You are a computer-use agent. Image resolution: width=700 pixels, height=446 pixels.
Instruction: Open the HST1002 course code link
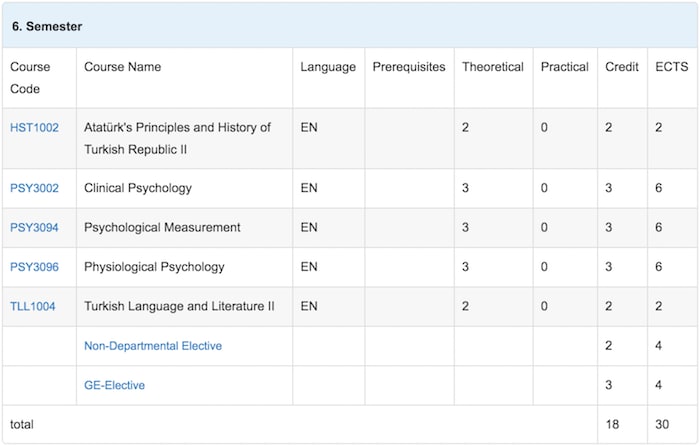point(34,128)
